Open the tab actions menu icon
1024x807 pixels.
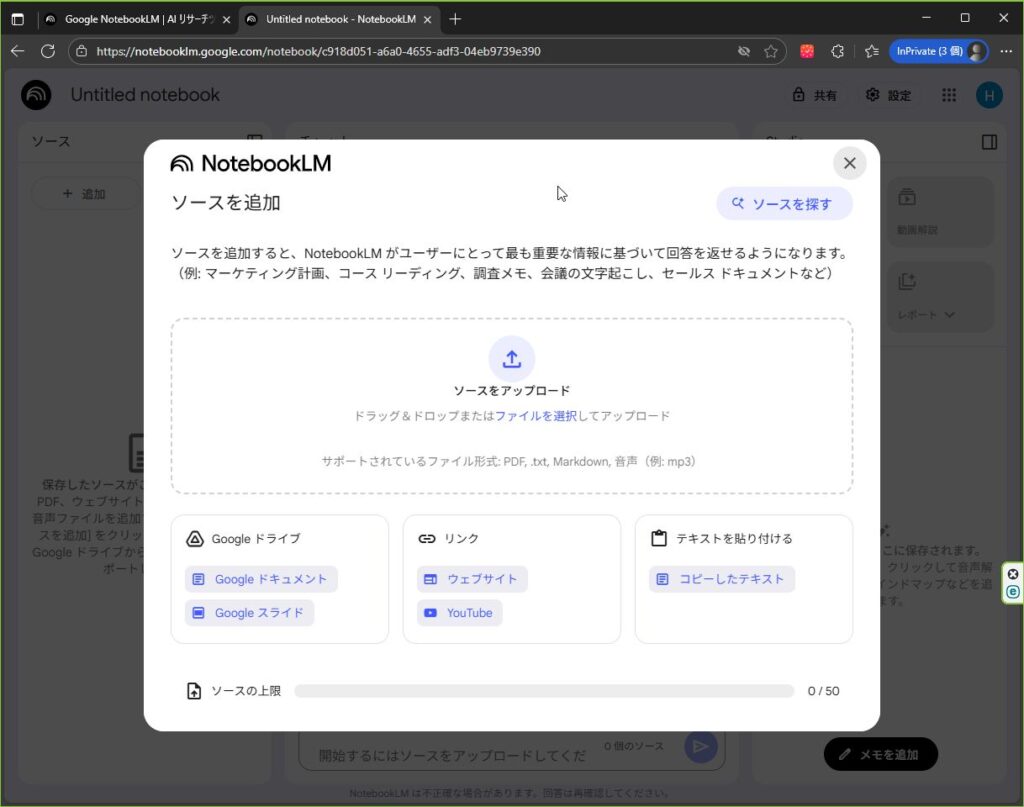pyautogui.click(x=18, y=20)
